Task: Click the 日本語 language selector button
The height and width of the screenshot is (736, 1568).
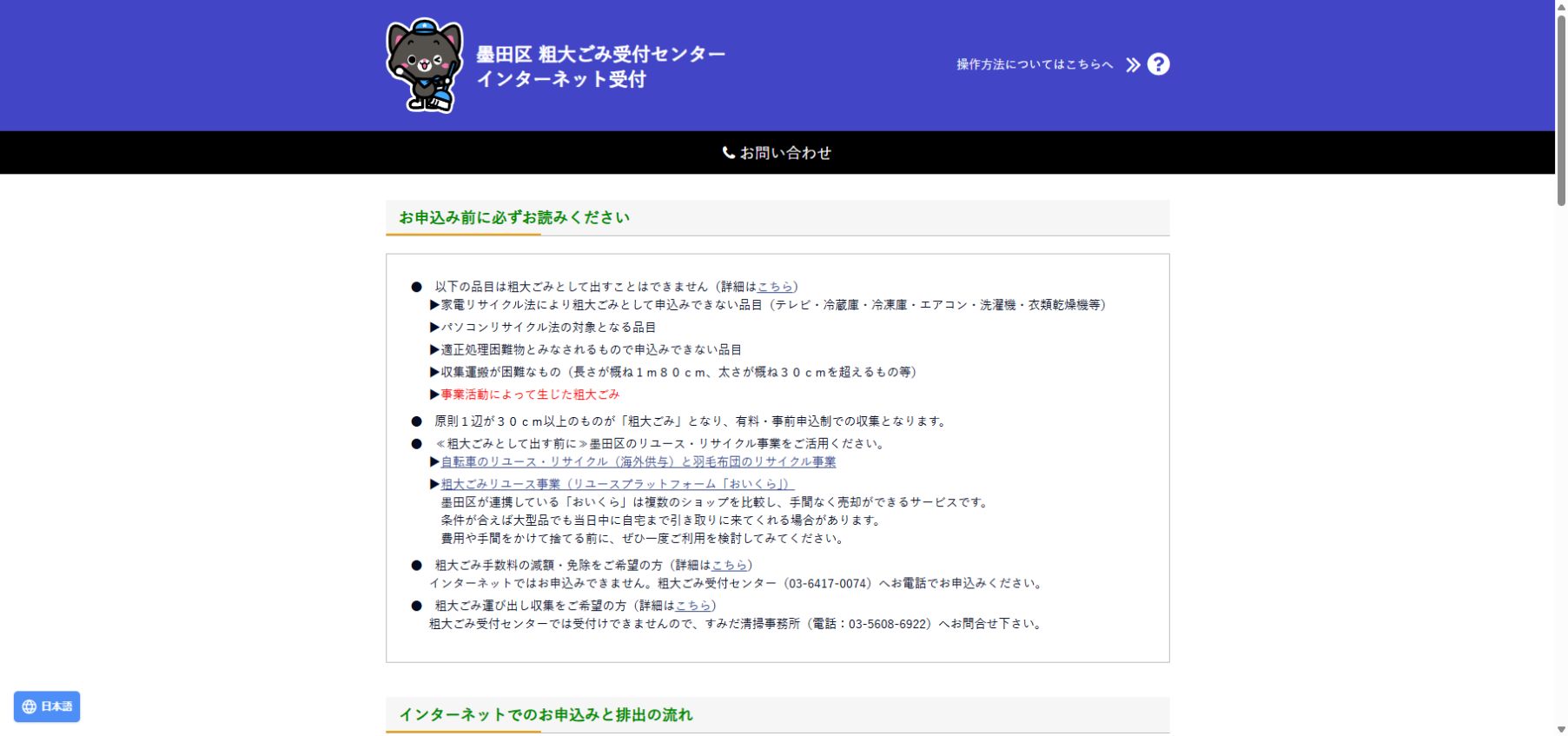Action: point(47,706)
